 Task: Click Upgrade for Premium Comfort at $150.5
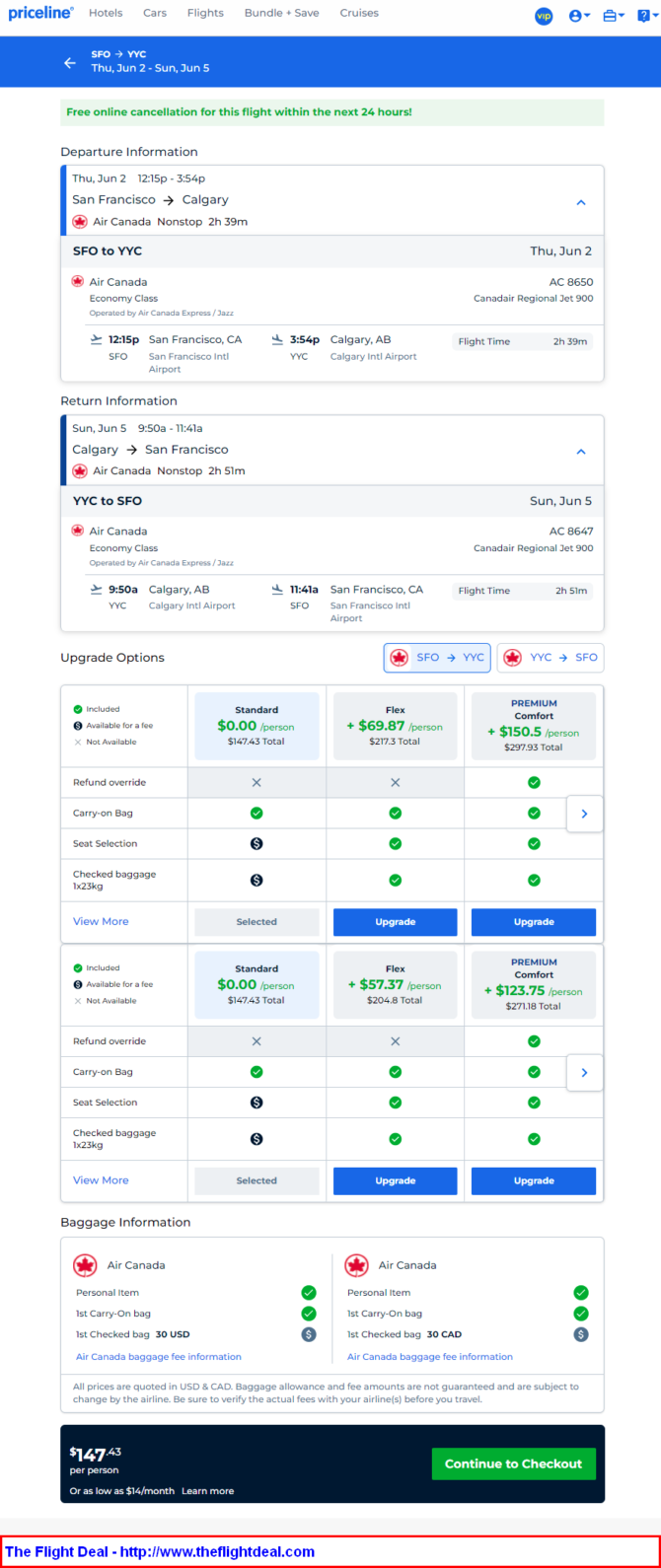[x=534, y=922]
